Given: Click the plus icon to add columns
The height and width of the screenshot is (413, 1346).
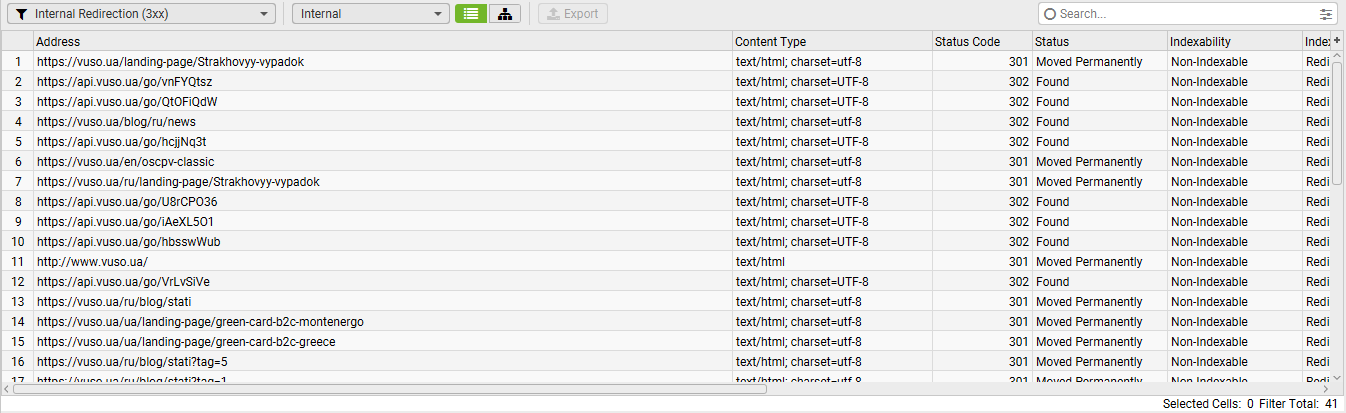Looking at the screenshot, I should [x=1338, y=40].
